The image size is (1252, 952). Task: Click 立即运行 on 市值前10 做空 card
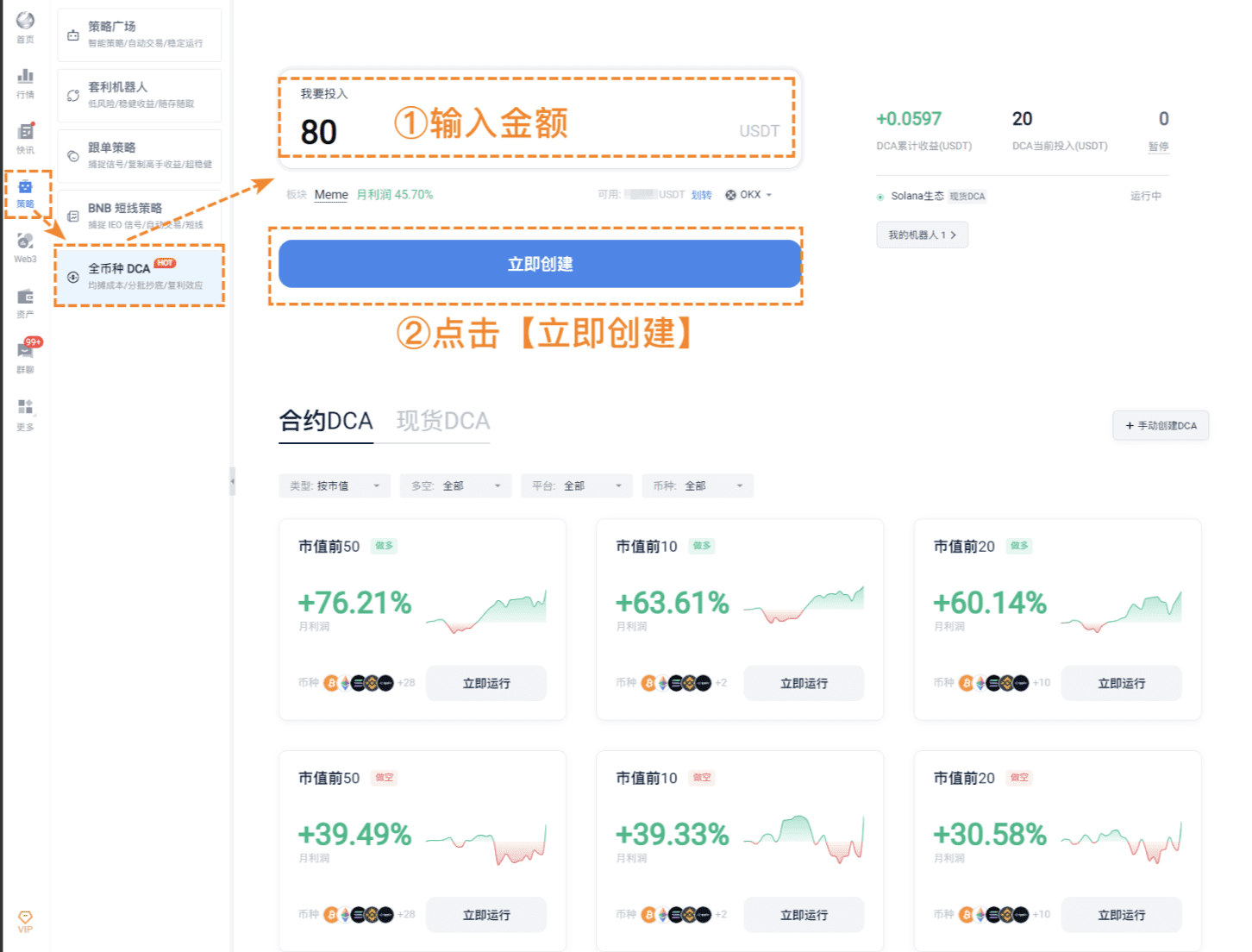coord(804,915)
